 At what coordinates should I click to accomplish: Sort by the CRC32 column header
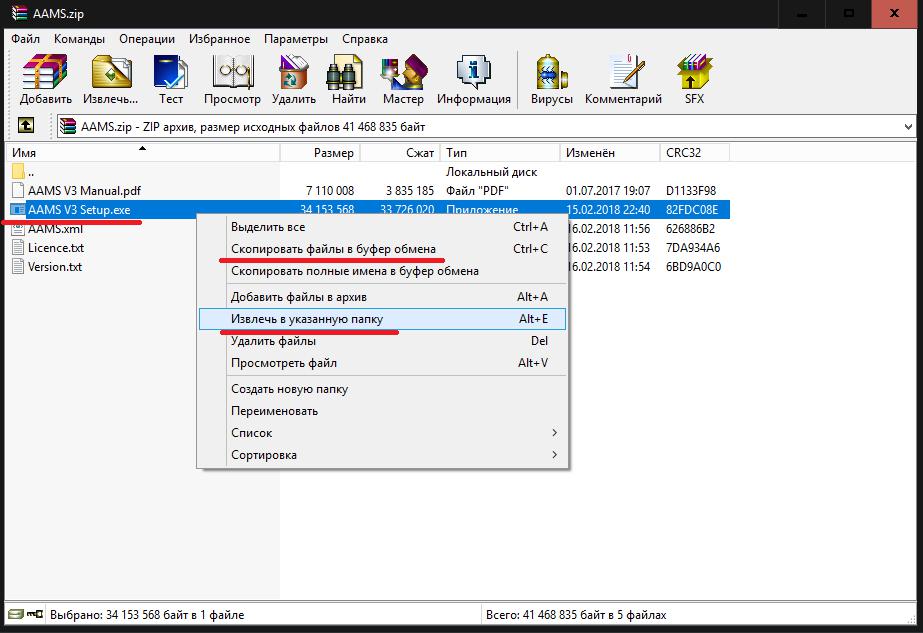point(695,153)
